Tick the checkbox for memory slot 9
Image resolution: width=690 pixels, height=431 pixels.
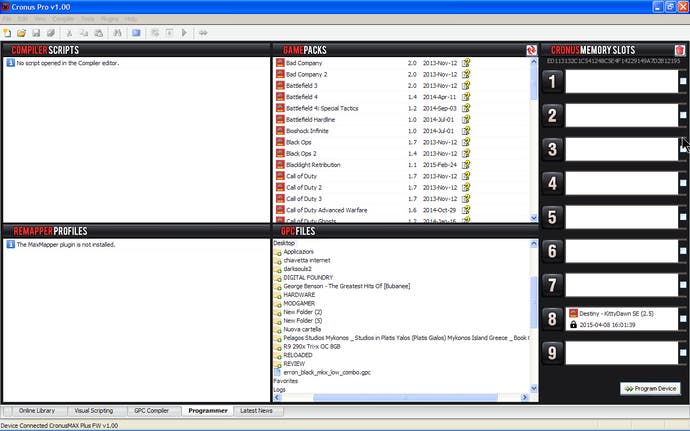[x=683, y=352]
